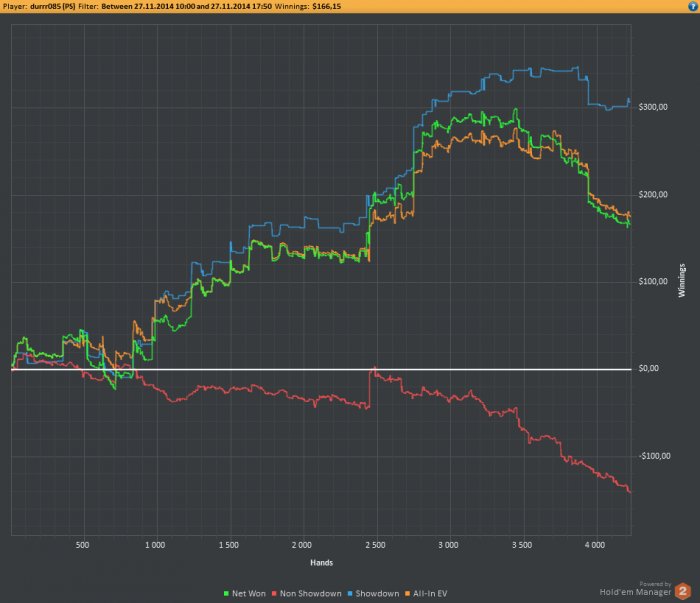This screenshot has height=603, width=700.
Task: Click the blue info icon in the header
Action: (x=693, y=6)
